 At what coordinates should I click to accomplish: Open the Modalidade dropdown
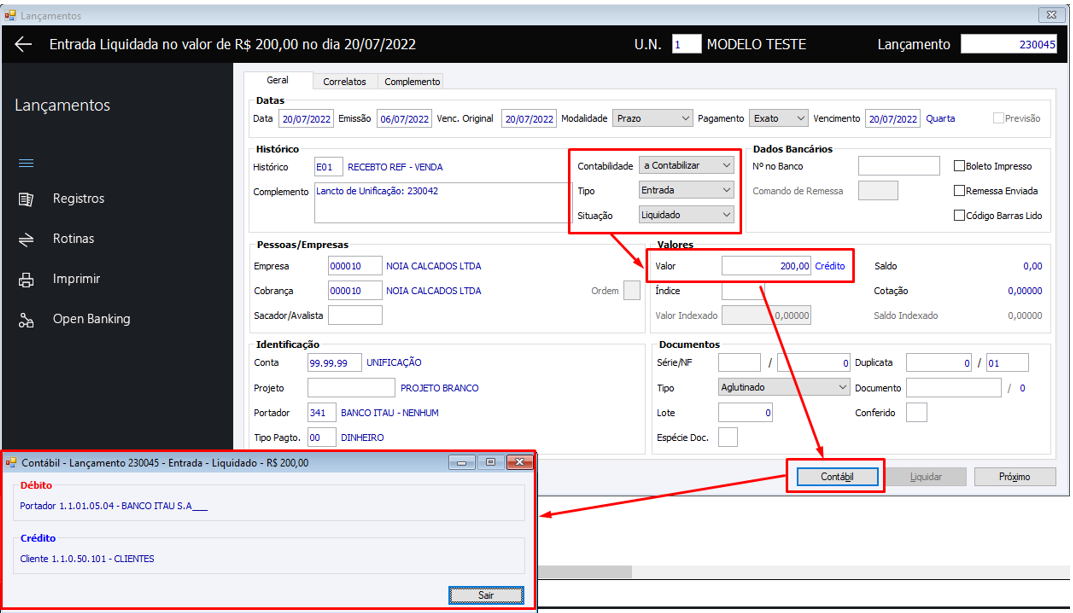point(653,118)
